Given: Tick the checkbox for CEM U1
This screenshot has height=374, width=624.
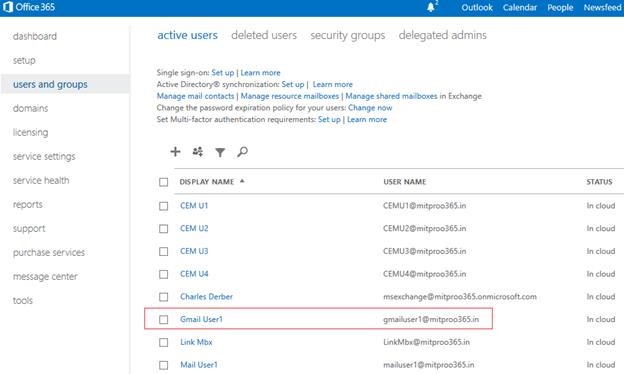Looking at the screenshot, I should click(164, 206).
